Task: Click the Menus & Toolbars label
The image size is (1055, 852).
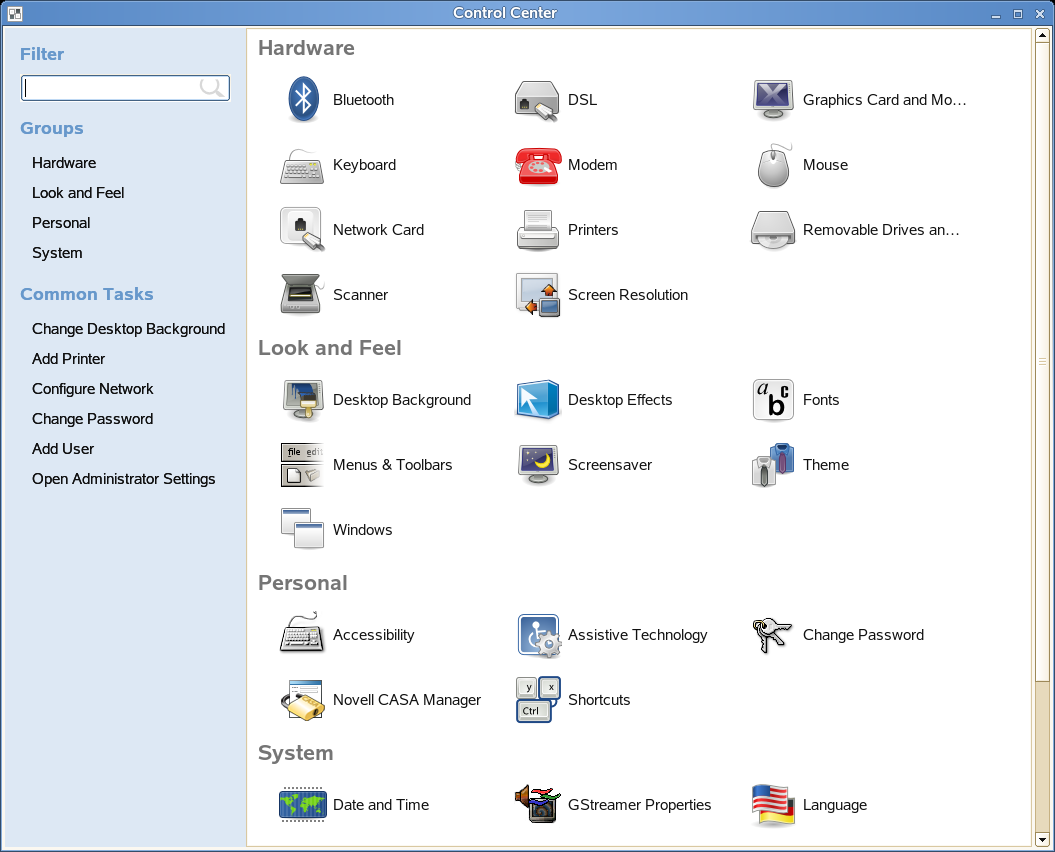Action: coord(392,465)
